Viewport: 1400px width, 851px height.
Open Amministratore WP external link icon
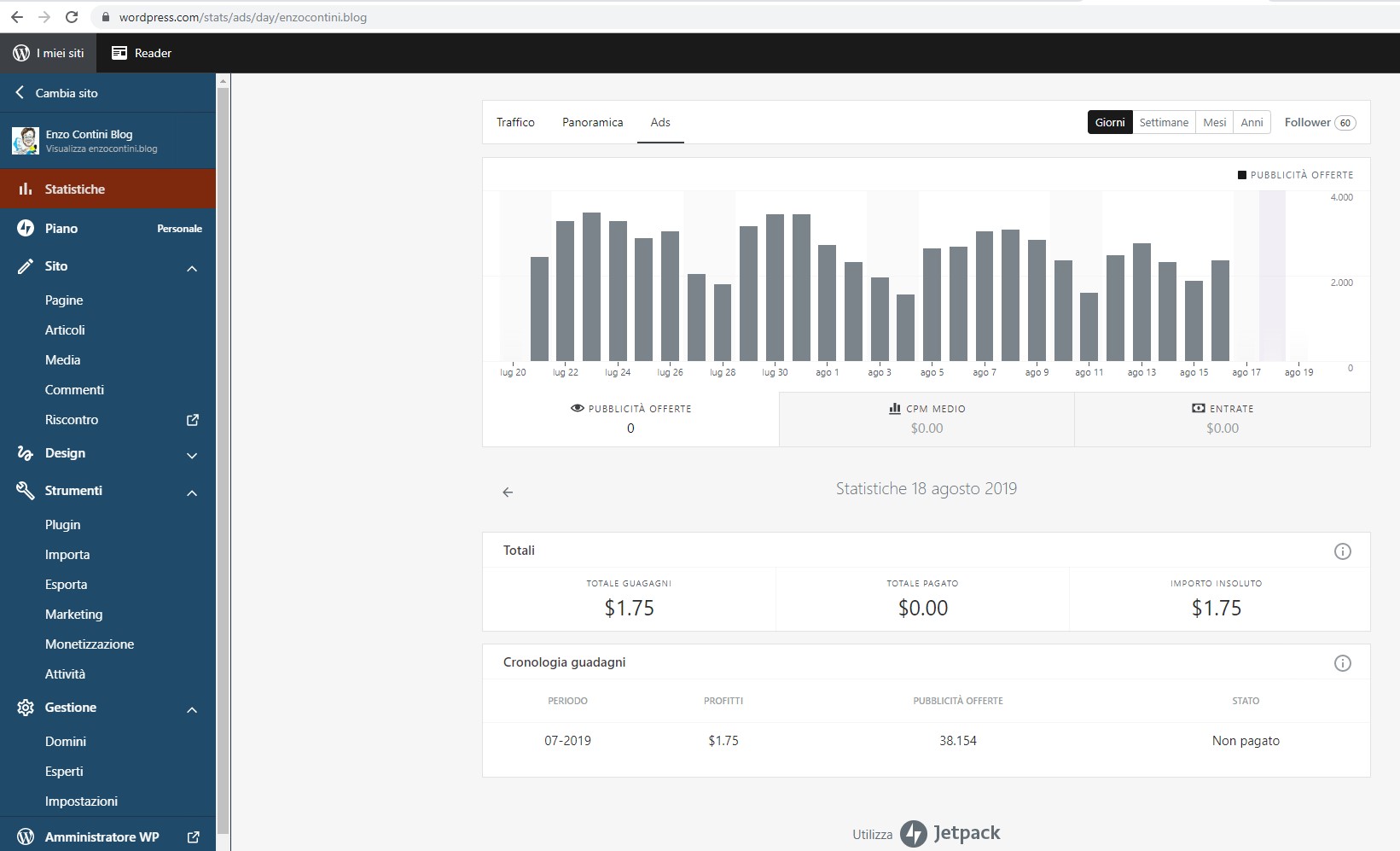tap(193, 837)
